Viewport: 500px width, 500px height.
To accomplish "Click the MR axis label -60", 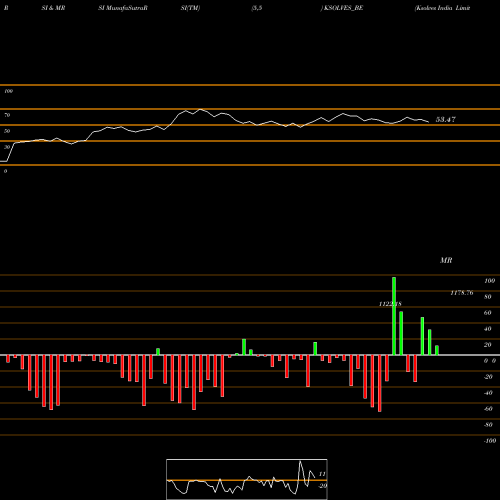I will tap(488, 409).
